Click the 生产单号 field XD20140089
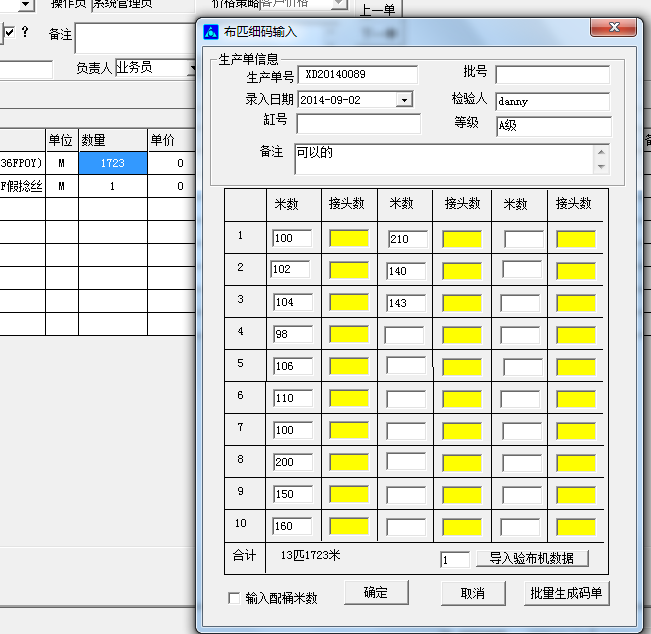Viewport: 651px width, 634px height. [x=358, y=75]
